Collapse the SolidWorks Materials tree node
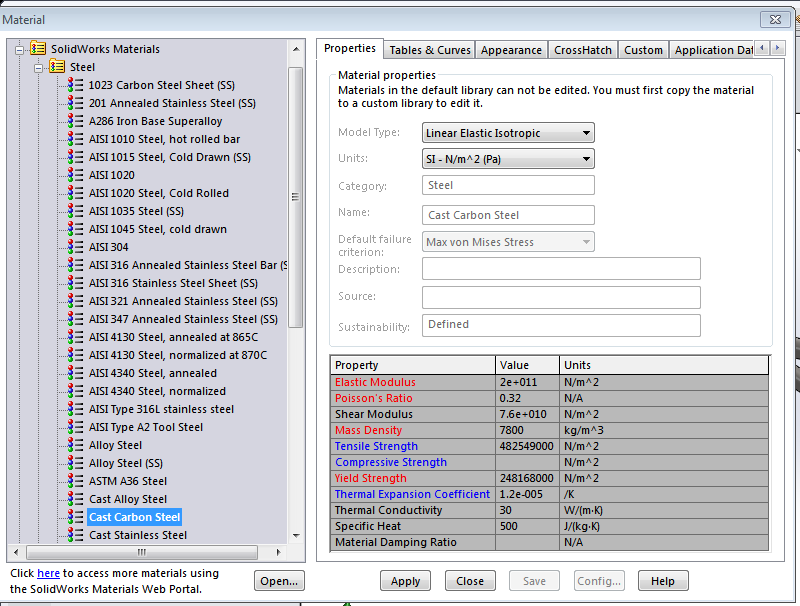800x606 pixels. 19,49
